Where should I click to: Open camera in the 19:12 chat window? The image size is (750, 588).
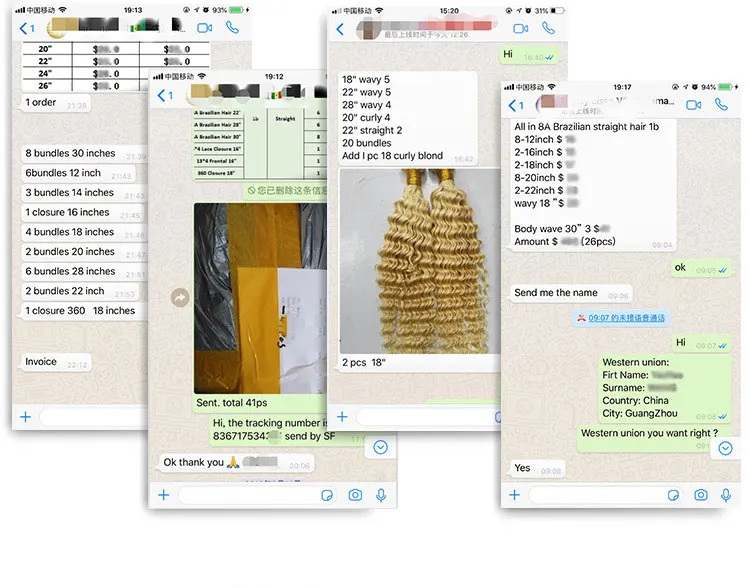pos(355,495)
